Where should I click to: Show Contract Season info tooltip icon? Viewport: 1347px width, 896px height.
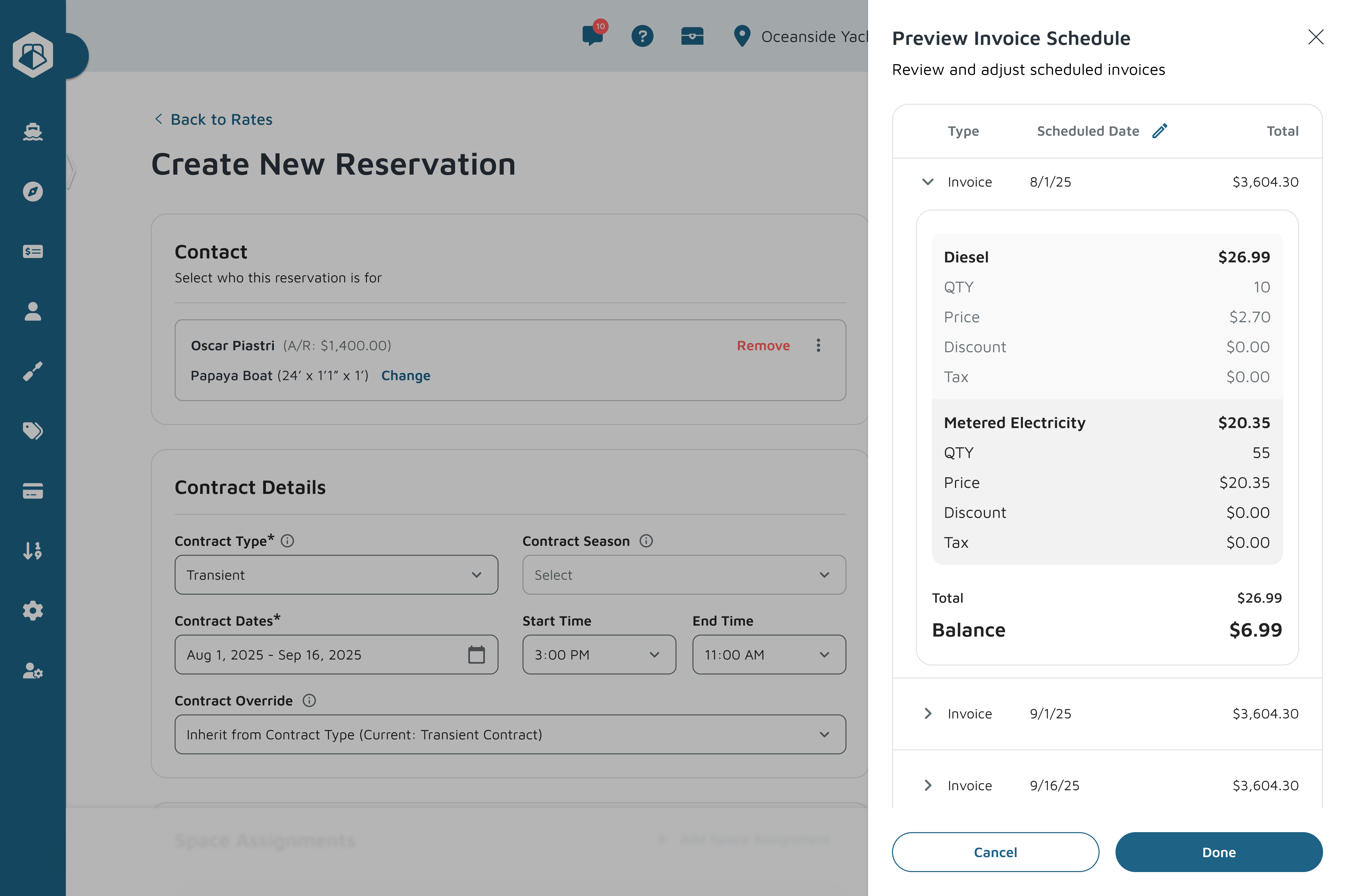(x=646, y=541)
